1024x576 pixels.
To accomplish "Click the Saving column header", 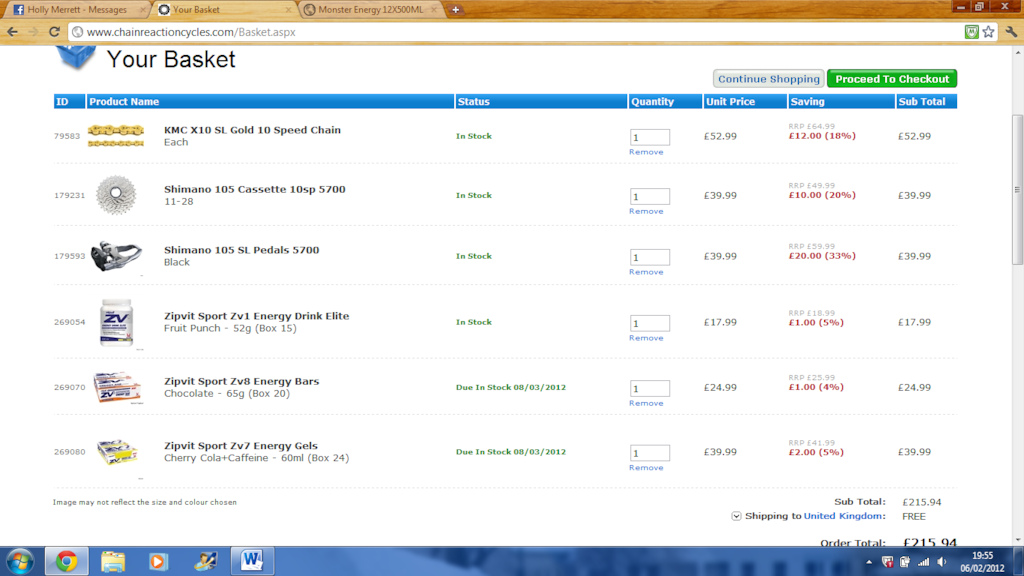I will pyautogui.click(x=841, y=102).
